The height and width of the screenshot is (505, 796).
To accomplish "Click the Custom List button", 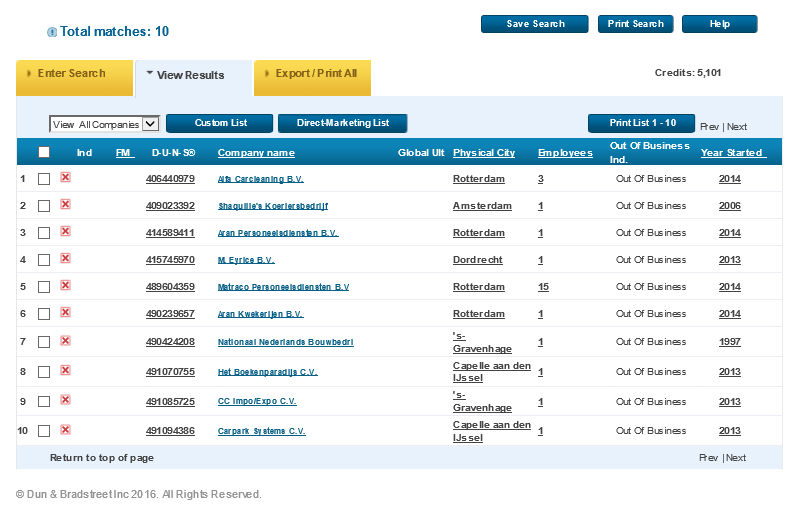I will click(220, 123).
